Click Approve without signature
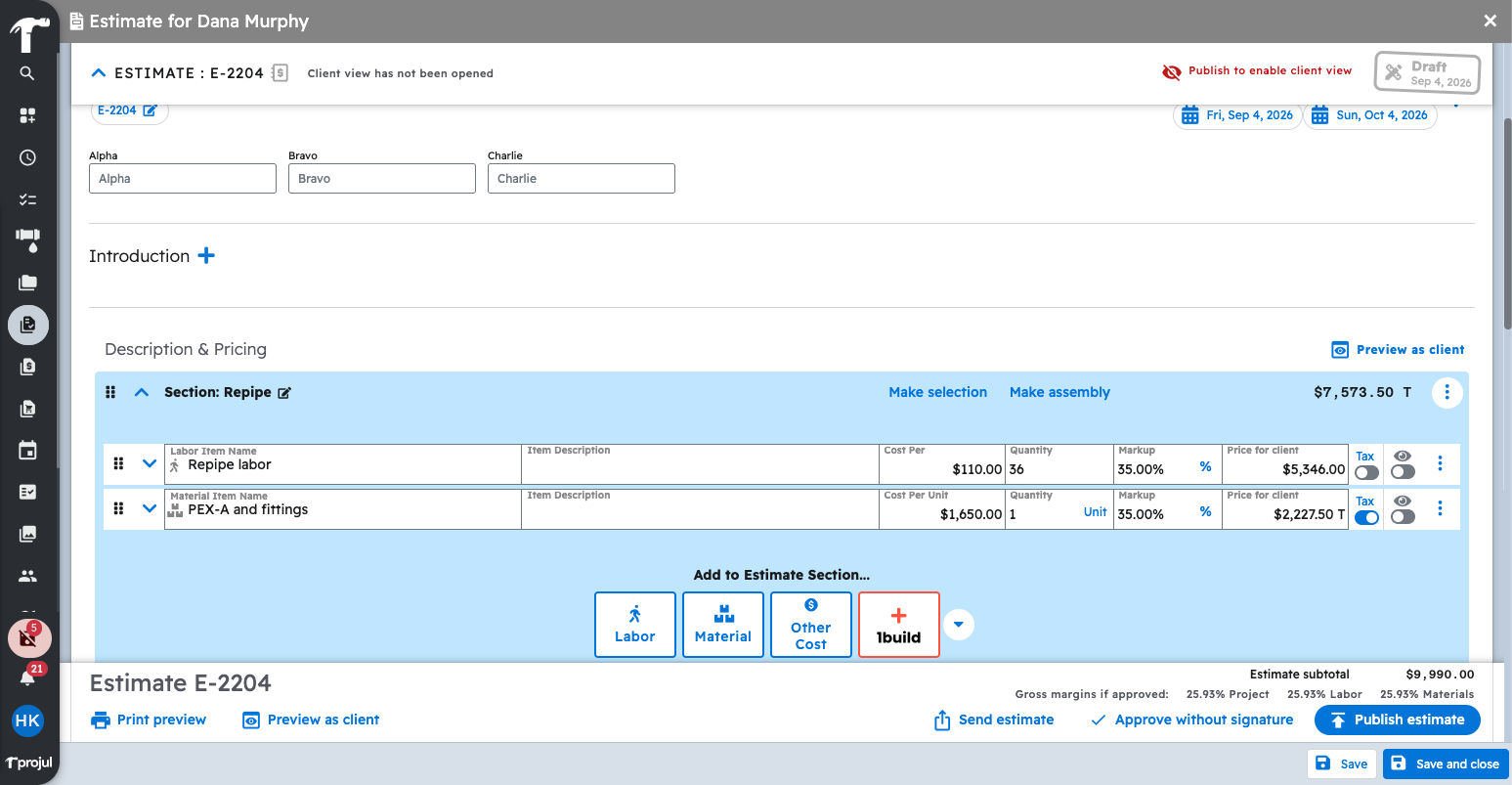The width and height of the screenshot is (1512, 785). 1191,720
